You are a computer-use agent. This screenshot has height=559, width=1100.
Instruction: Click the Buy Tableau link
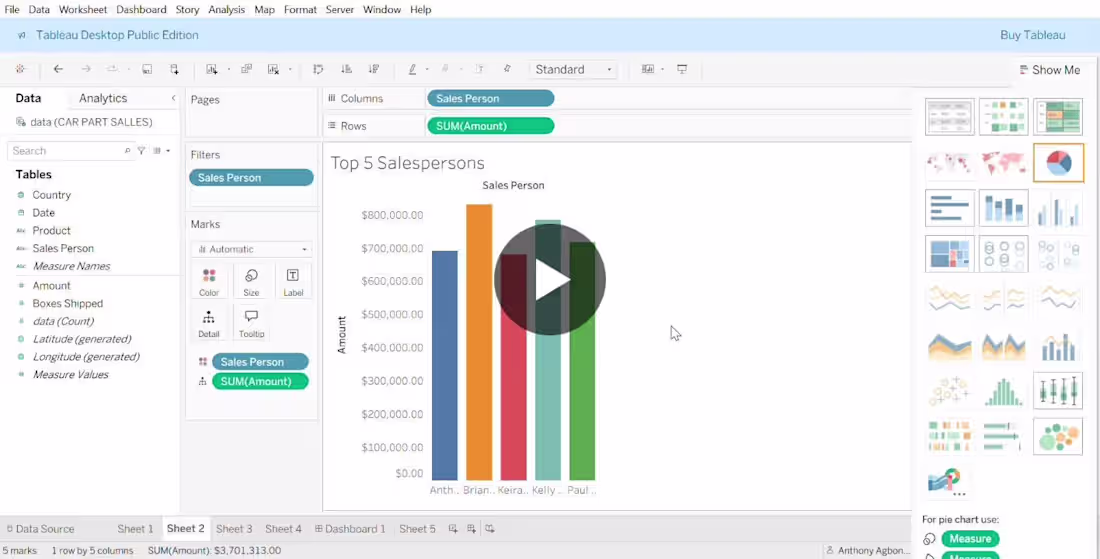pyautogui.click(x=1033, y=35)
